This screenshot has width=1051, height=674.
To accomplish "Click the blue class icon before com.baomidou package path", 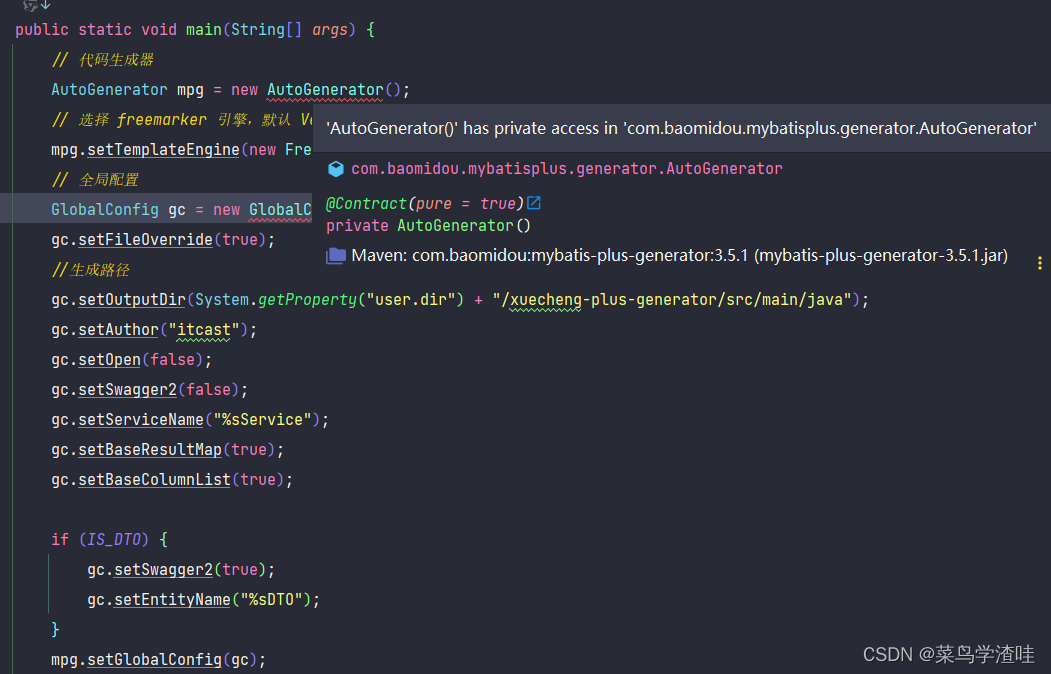I will point(335,169).
